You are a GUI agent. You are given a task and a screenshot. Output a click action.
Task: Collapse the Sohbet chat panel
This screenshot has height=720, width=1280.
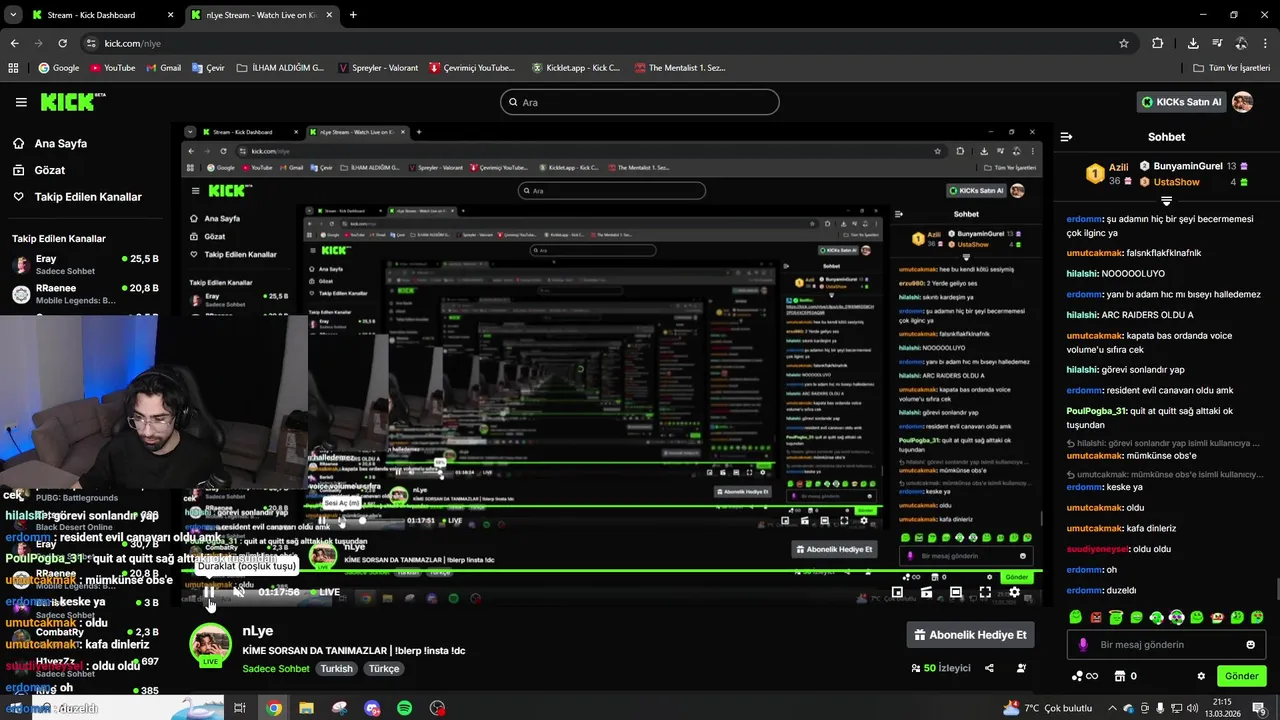(x=1066, y=137)
